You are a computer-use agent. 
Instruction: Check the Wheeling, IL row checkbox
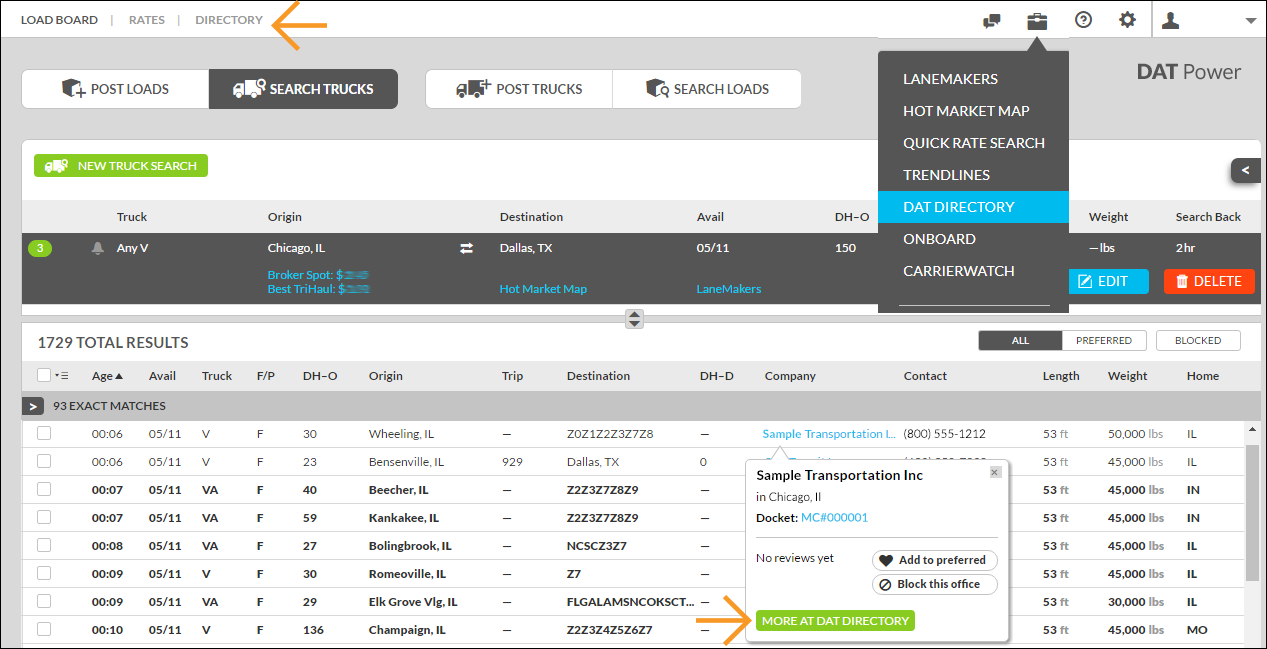click(44, 434)
